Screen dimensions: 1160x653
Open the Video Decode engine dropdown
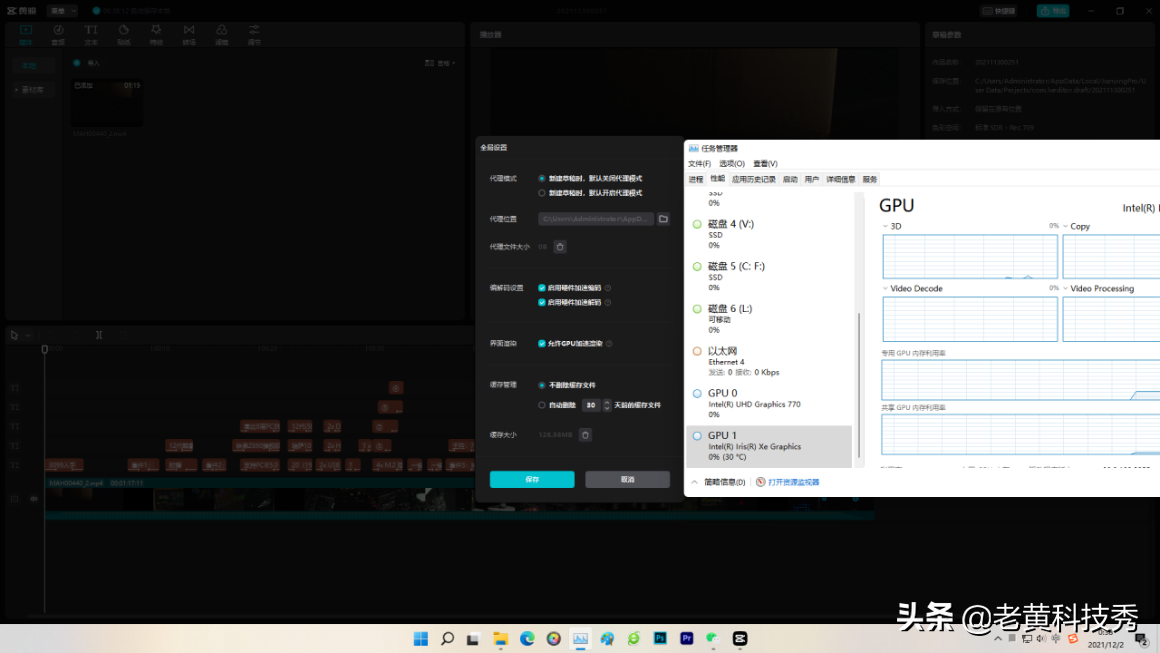[885, 288]
